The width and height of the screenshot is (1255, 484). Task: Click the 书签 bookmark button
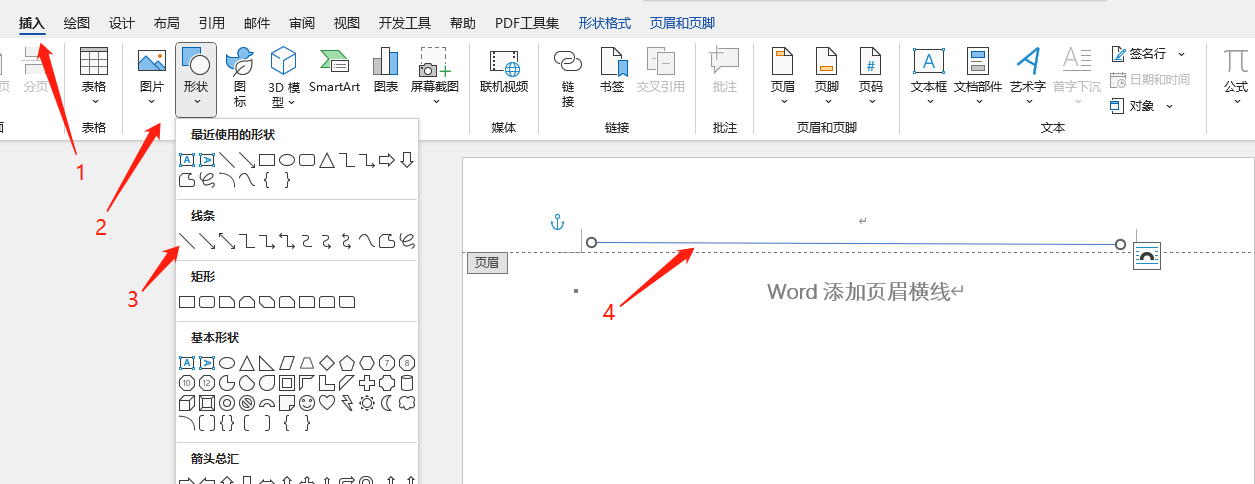point(612,70)
